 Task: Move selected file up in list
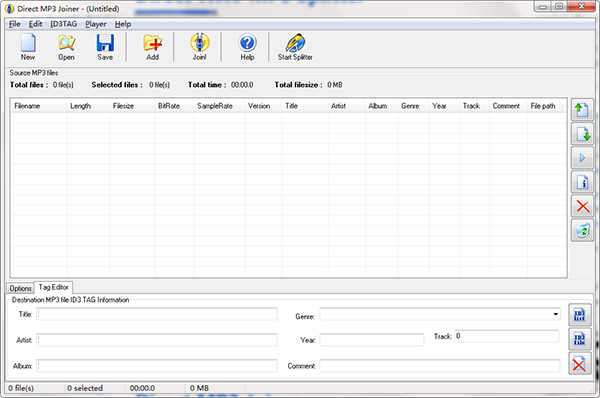[582, 110]
